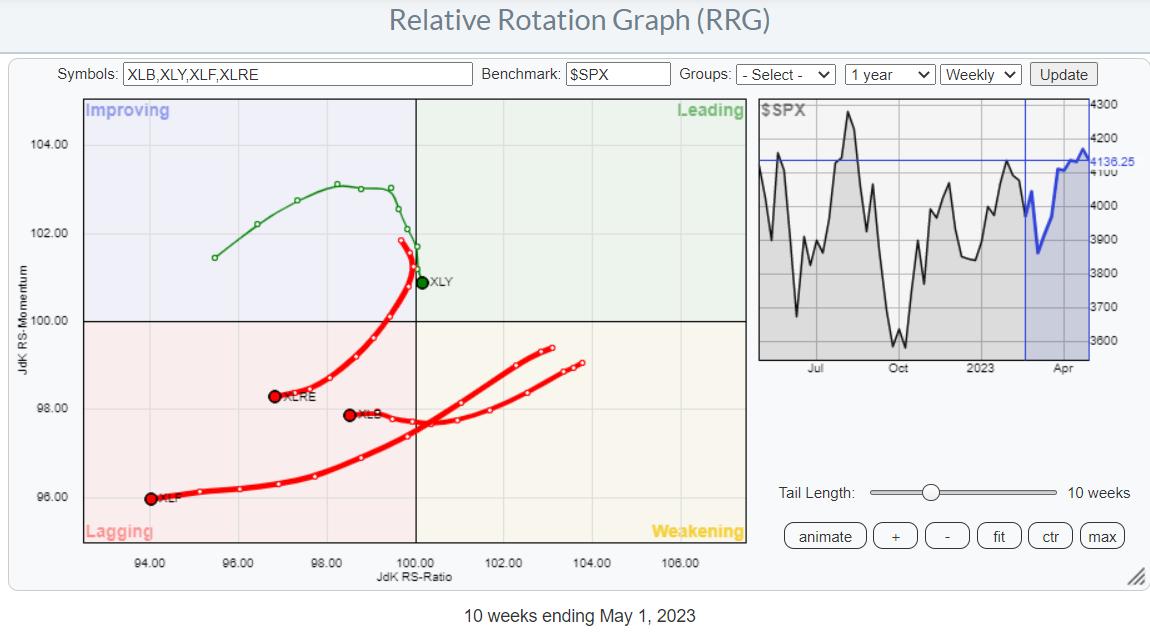Click the resize handle at panel corner
Viewport: 1150px width, 632px height.
point(1135,578)
